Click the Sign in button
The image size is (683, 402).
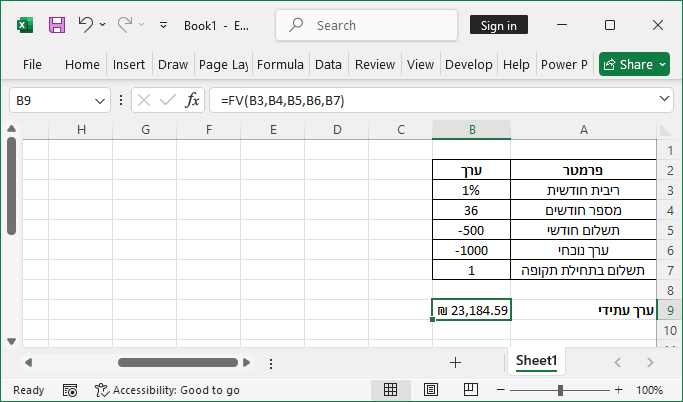(x=499, y=25)
